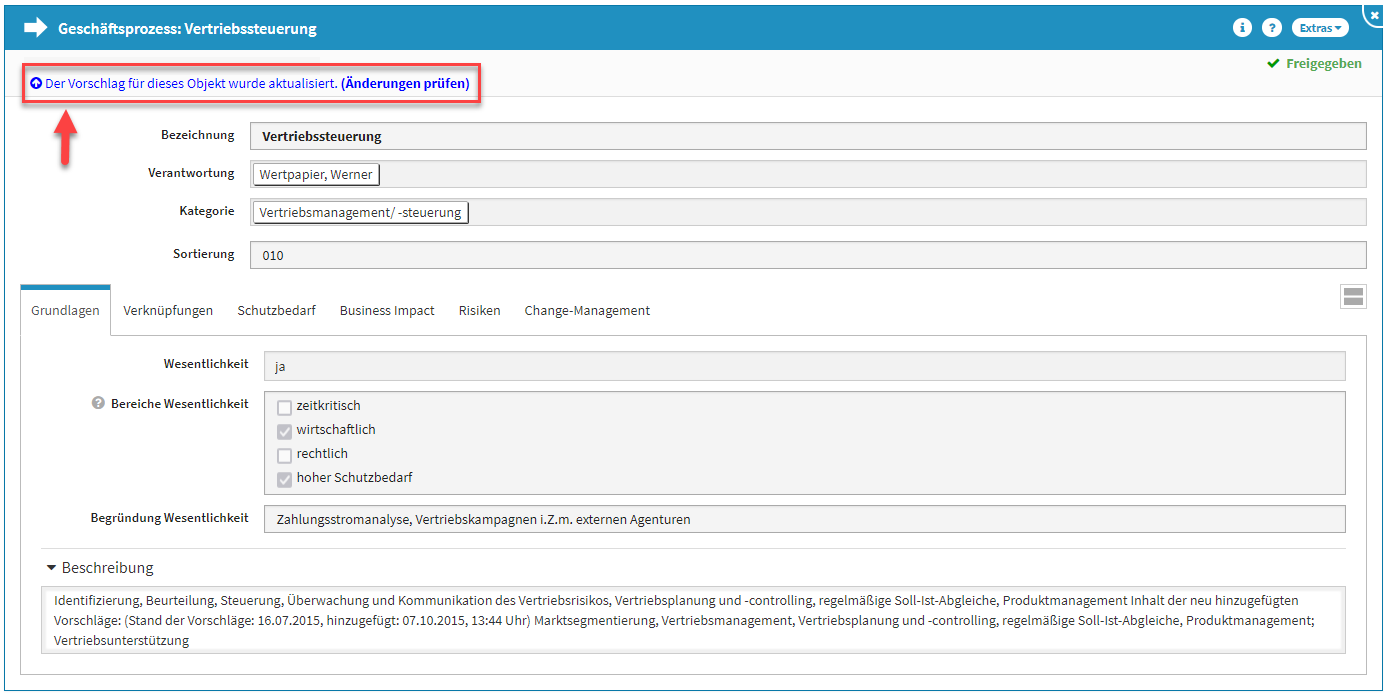Close the dialog with the X icon

(x=1374, y=16)
